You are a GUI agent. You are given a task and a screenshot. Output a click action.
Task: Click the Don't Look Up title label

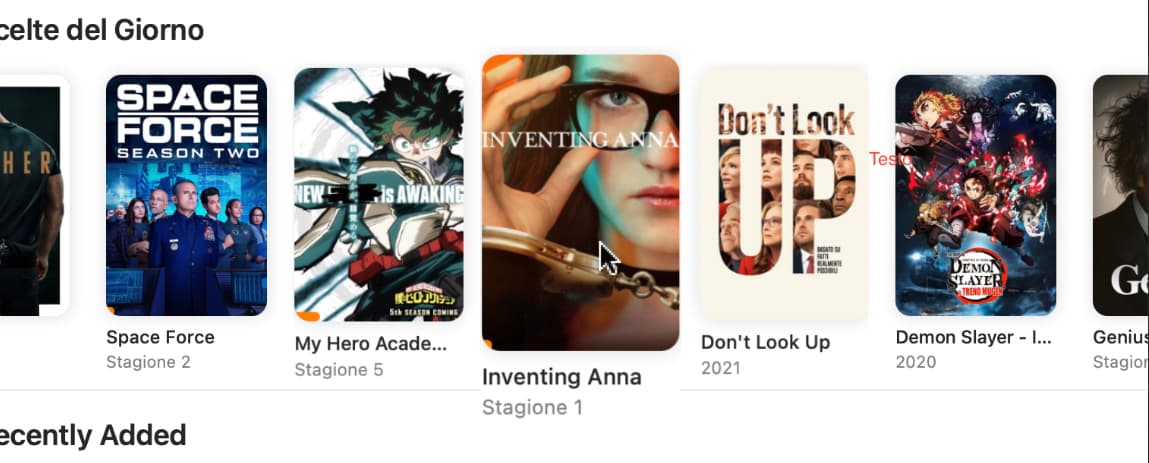point(766,343)
